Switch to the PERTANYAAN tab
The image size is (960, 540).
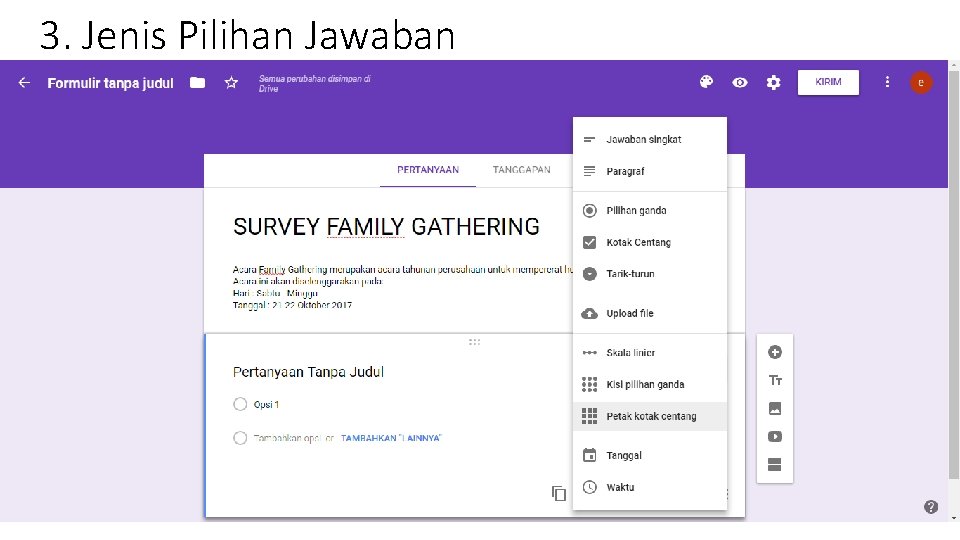click(x=428, y=170)
